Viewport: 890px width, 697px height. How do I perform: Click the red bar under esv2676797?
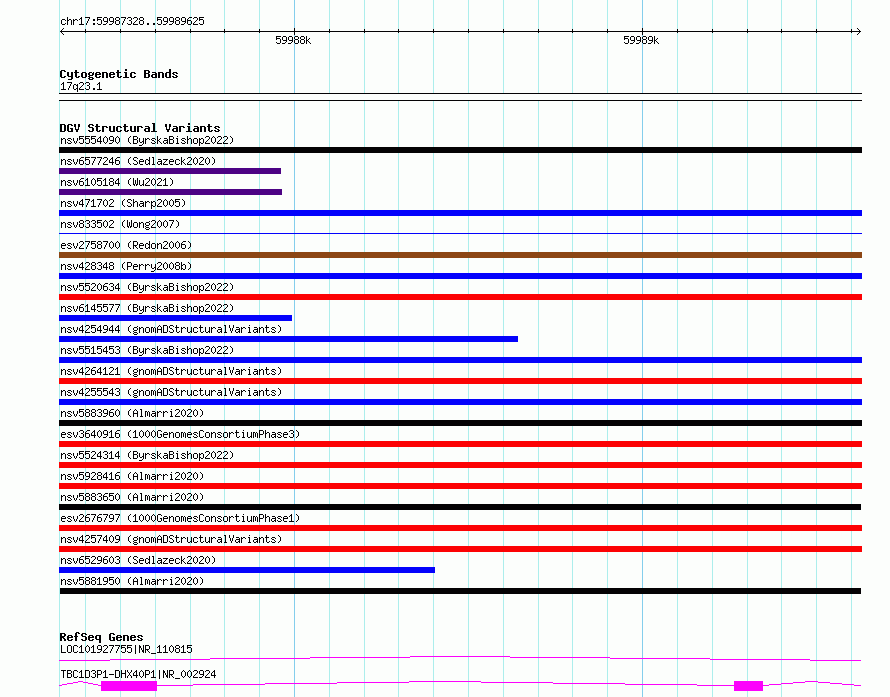[460, 528]
